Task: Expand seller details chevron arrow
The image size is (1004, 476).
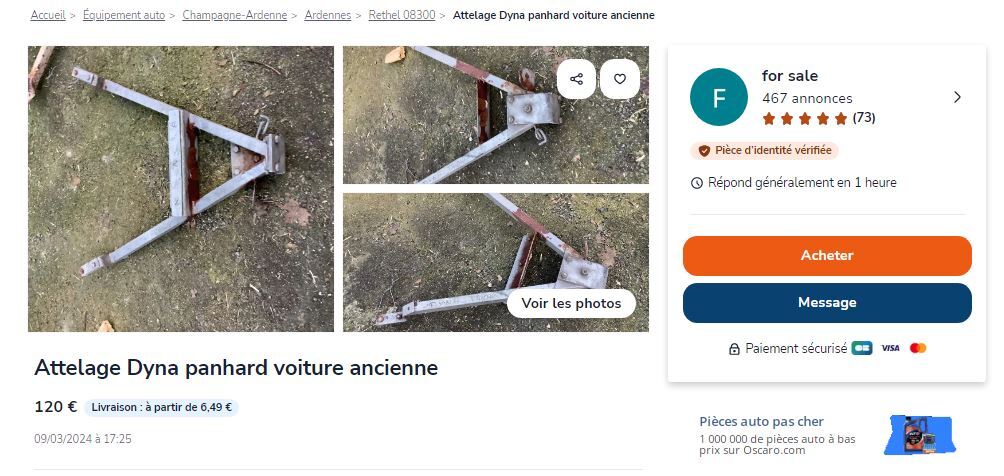Action: pos(957,97)
